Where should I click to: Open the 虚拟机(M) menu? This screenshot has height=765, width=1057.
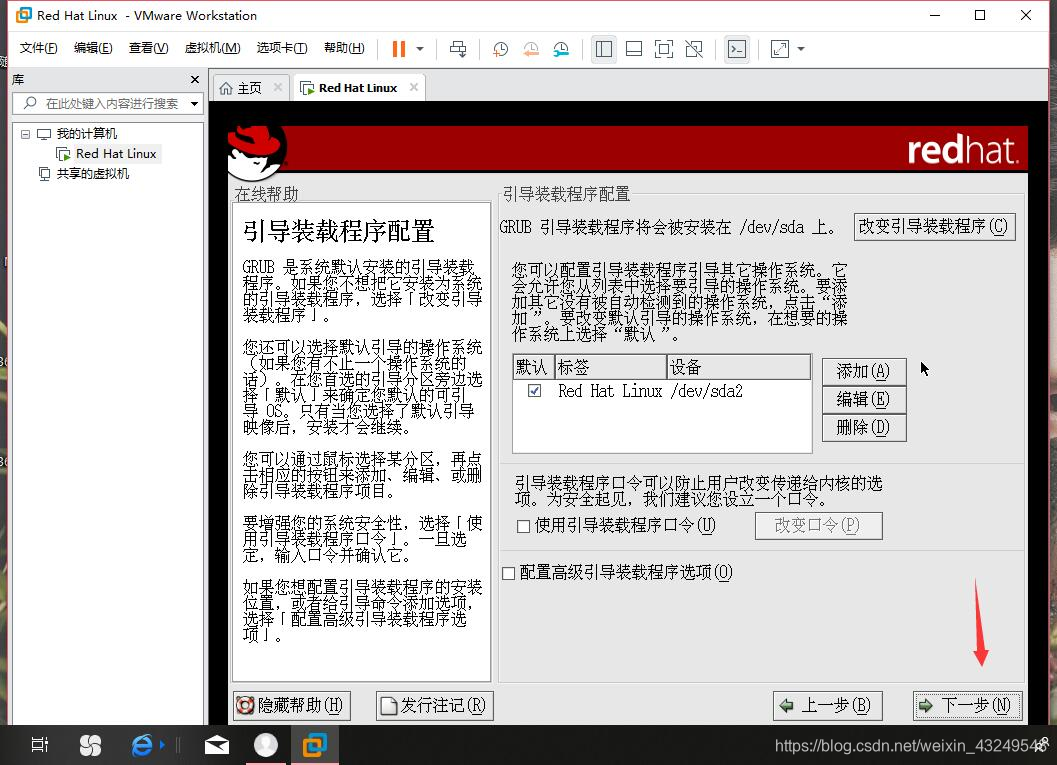point(212,48)
